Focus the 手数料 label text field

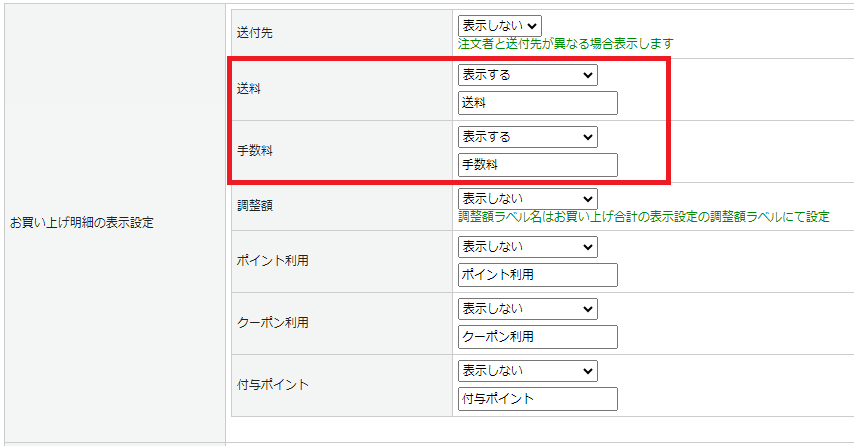(x=537, y=165)
